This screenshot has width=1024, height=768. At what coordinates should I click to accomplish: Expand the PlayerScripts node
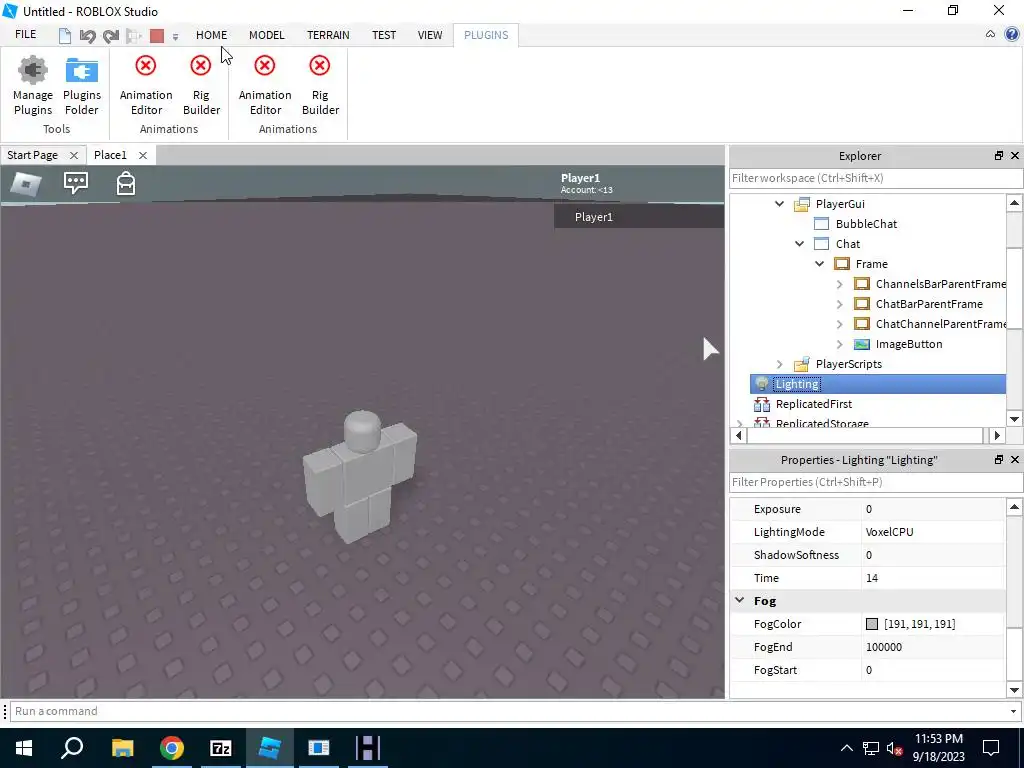779,364
